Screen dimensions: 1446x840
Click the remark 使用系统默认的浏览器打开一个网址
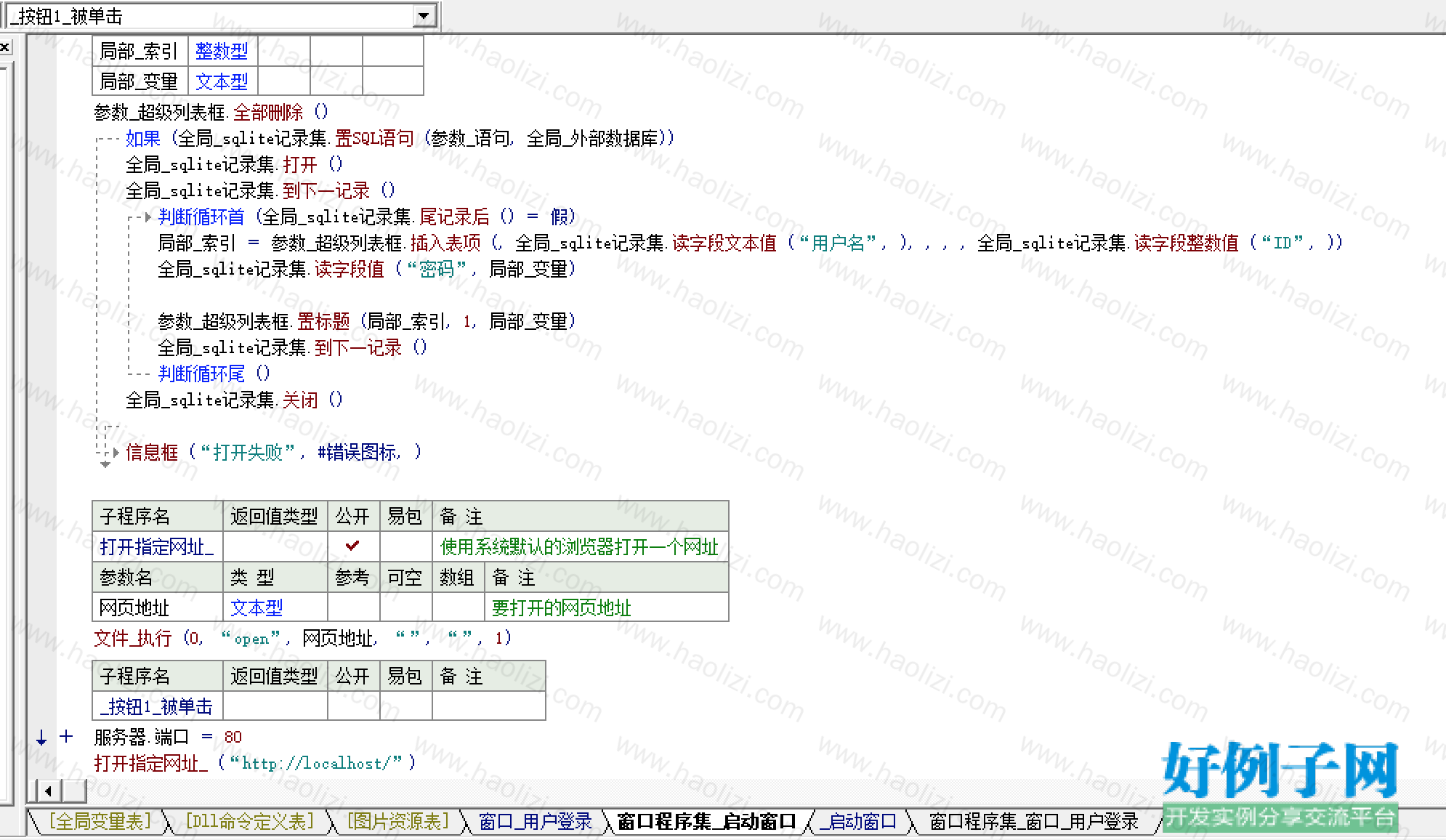(580, 546)
